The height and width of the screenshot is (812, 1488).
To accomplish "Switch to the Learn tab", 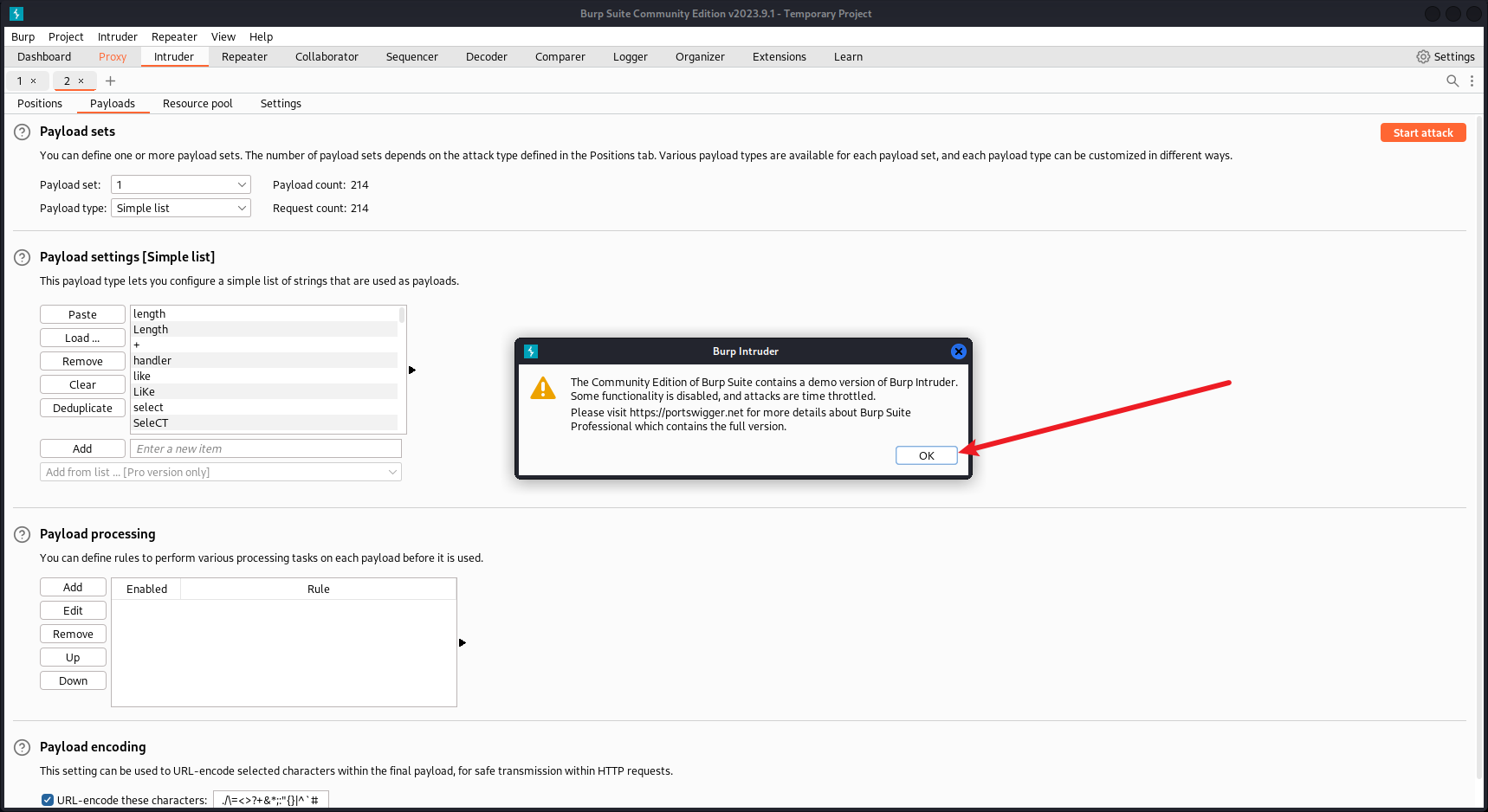I will point(848,56).
